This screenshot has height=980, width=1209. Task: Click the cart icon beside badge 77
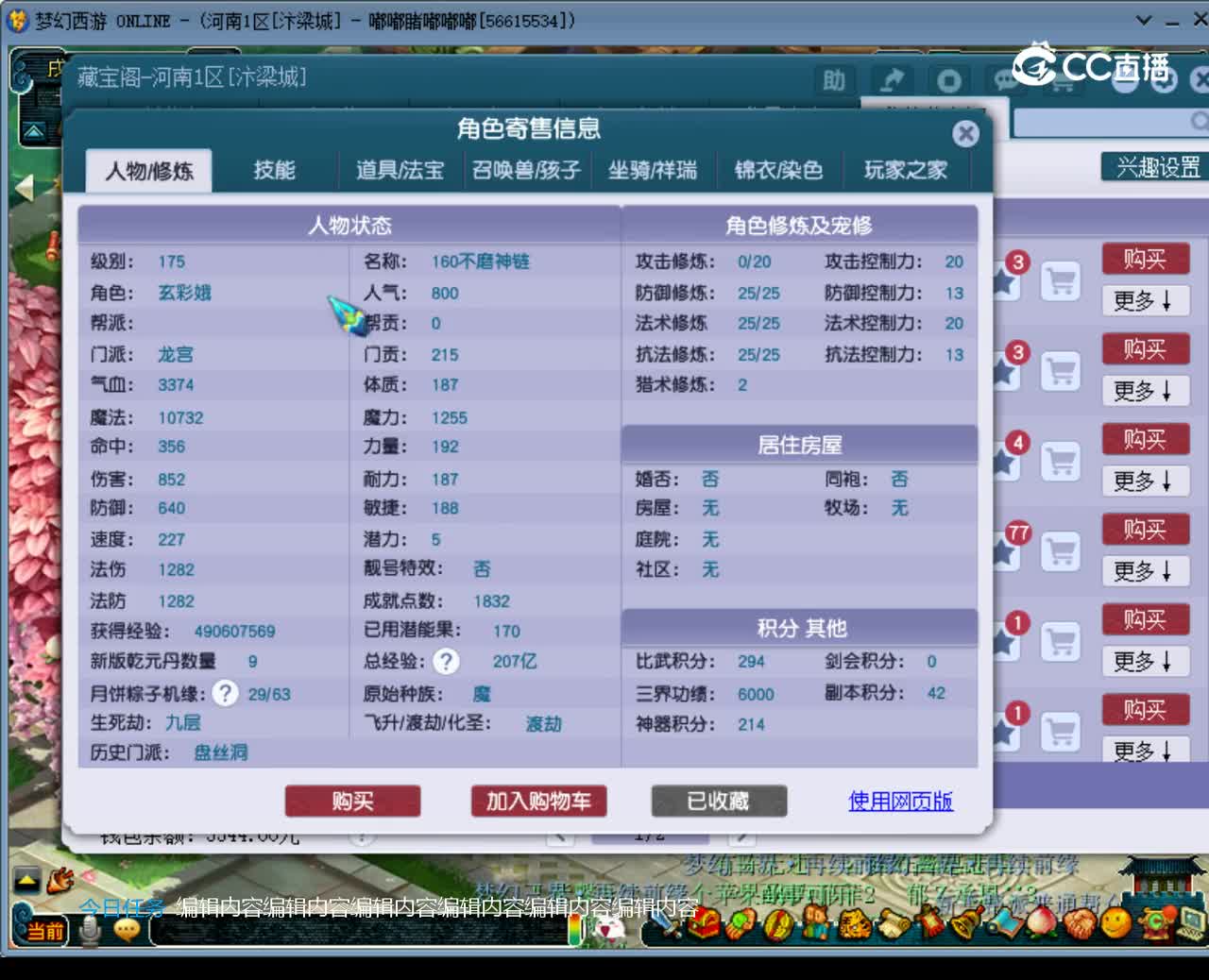(1060, 551)
